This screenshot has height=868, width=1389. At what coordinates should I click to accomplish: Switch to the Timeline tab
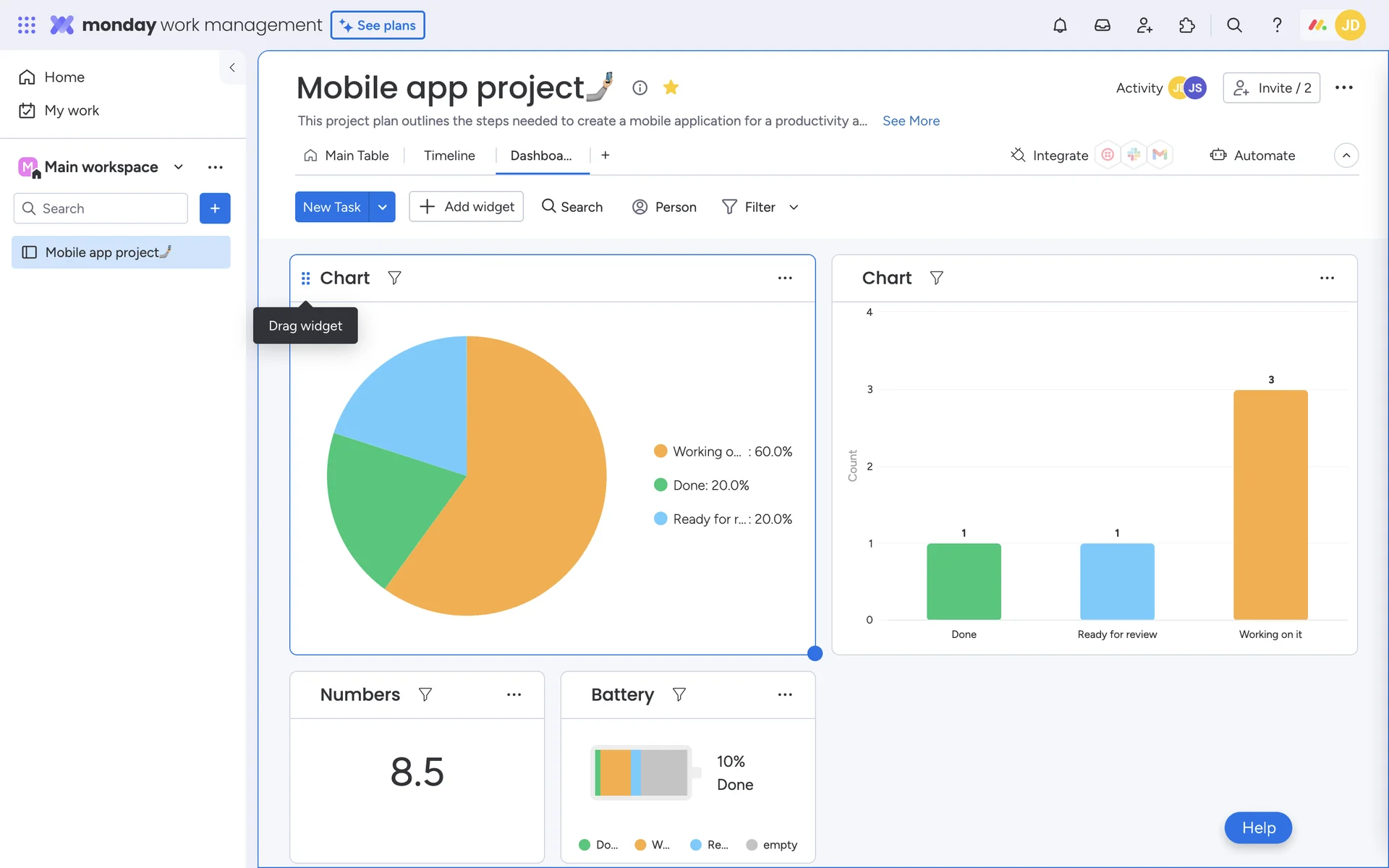point(449,156)
